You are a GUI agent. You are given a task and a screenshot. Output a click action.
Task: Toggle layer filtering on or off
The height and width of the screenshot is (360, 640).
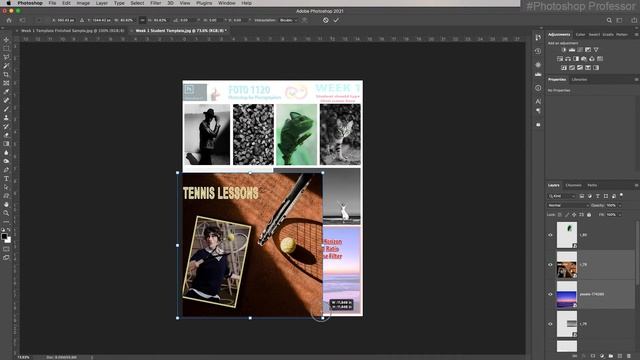coord(622,196)
